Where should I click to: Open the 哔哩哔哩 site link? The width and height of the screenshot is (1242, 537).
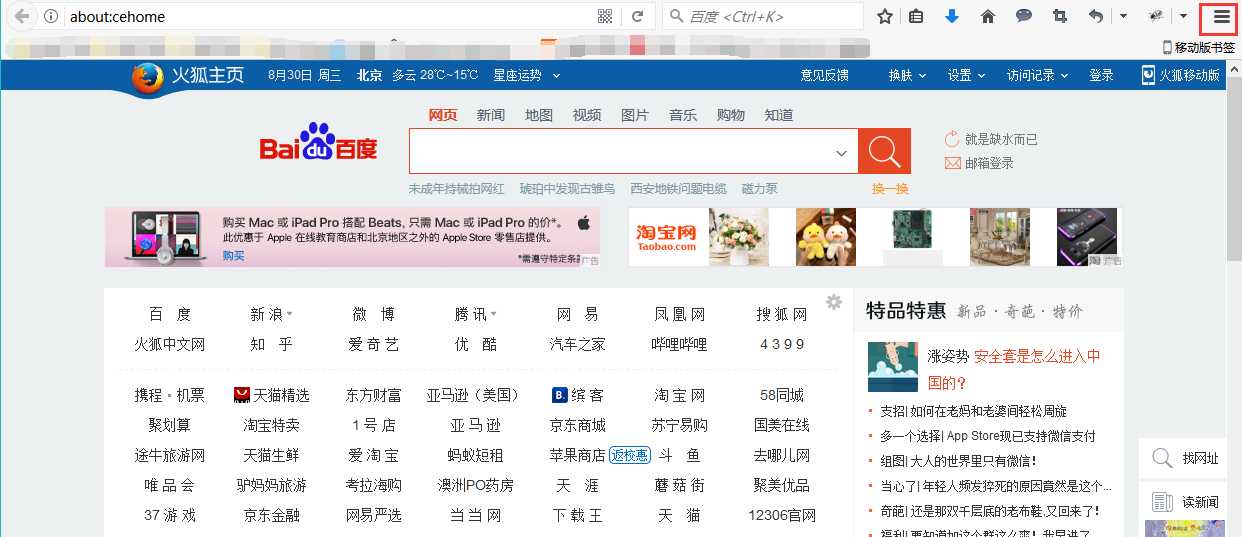(679, 344)
